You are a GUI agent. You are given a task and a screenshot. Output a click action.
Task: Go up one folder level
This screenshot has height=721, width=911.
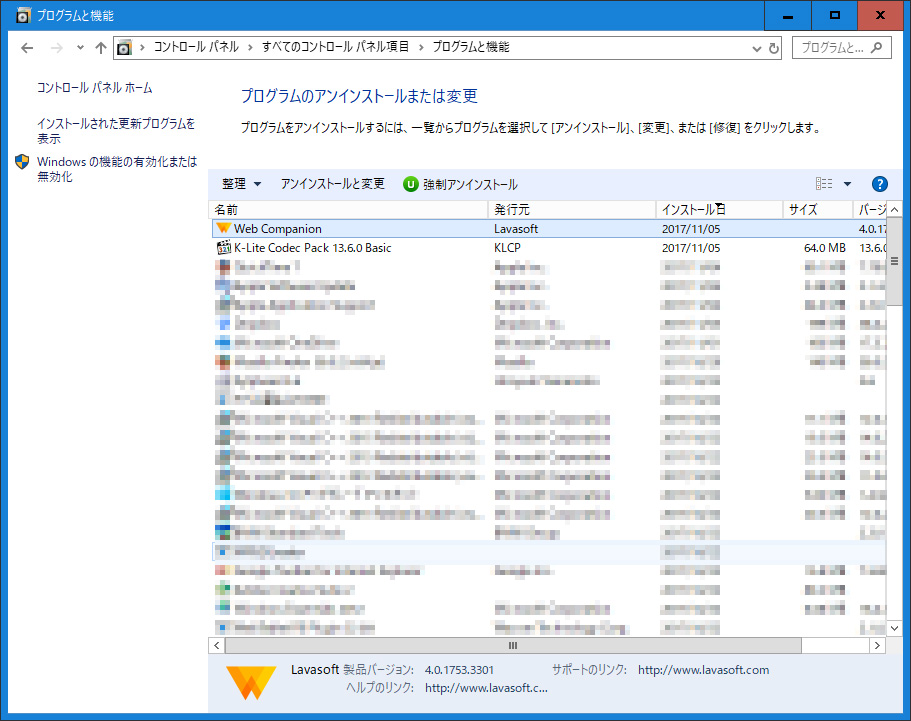[x=101, y=48]
